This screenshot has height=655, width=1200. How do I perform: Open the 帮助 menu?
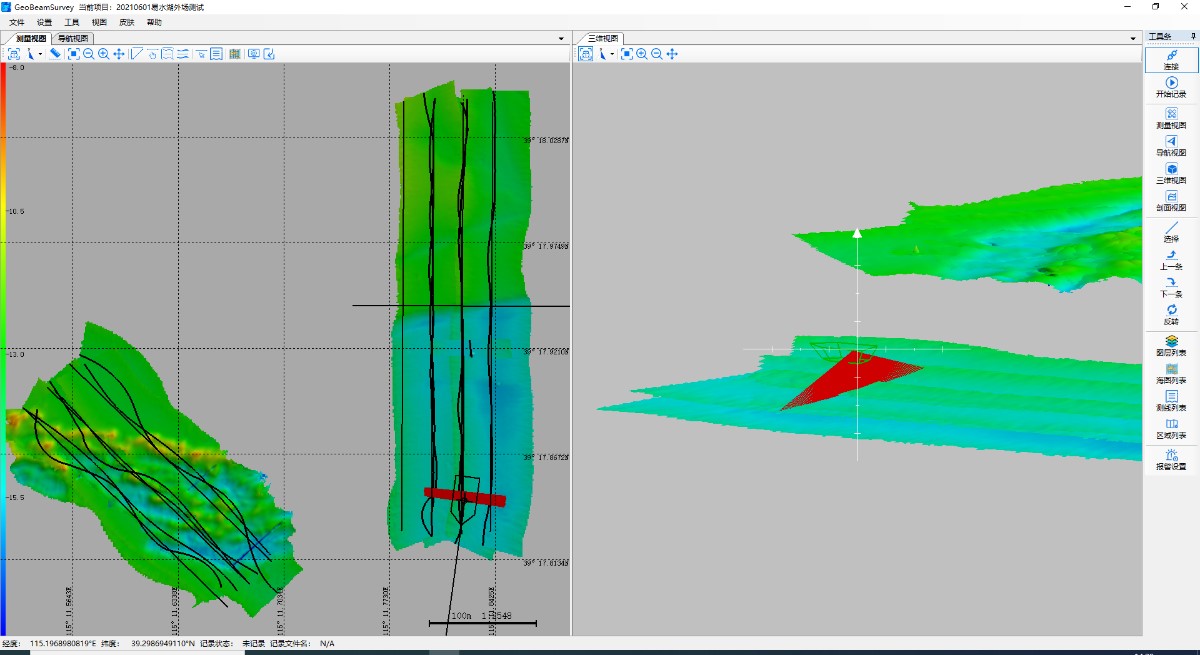pos(153,22)
